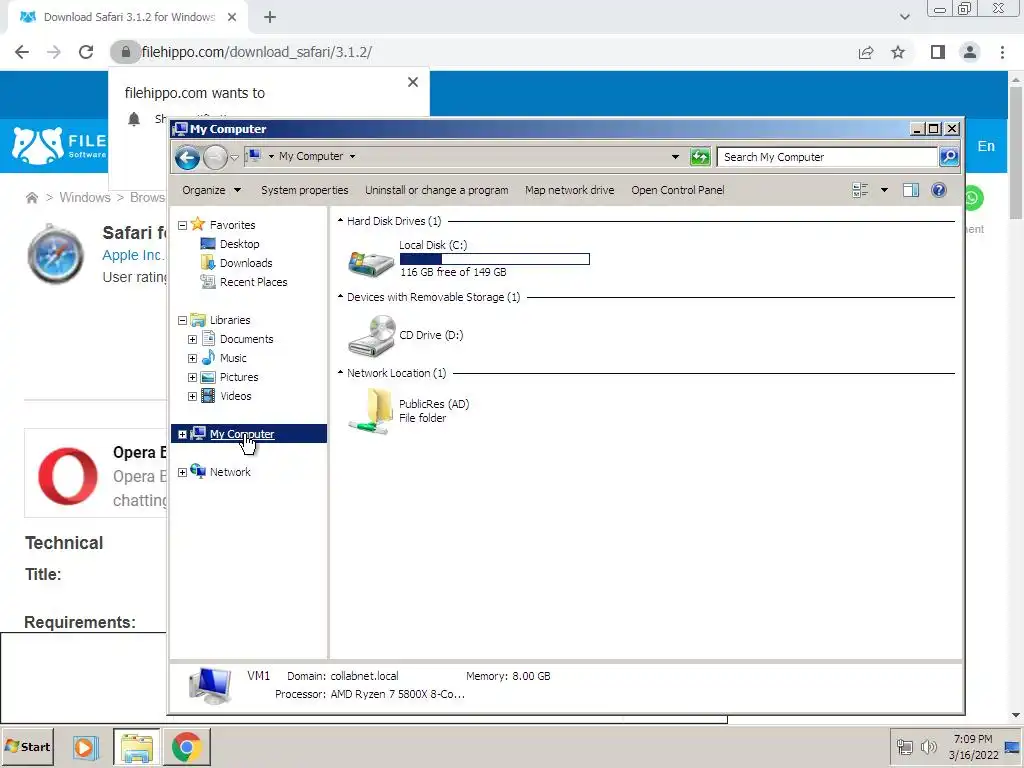Open the address bar history dropdown arrow
This screenshot has width=1024, height=768.
click(x=675, y=157)
